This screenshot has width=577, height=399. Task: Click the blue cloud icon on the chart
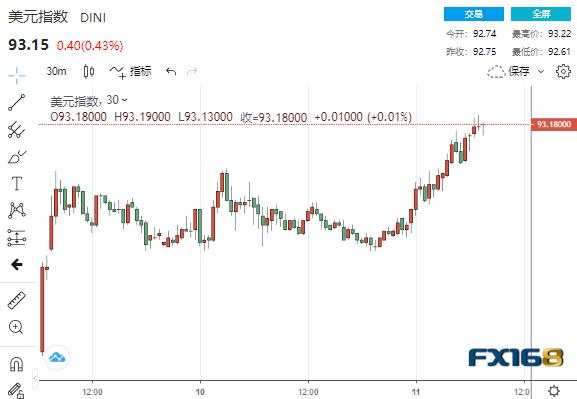click(57, 357)
